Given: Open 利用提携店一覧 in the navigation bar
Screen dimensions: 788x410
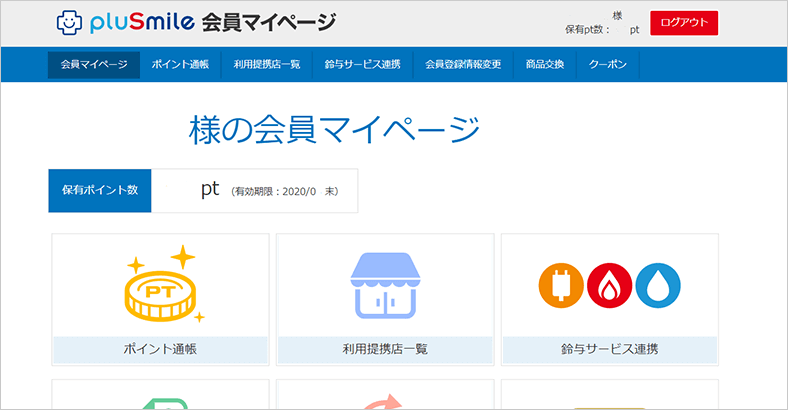Looking at the screenshot, I should [x=267, y=64].
